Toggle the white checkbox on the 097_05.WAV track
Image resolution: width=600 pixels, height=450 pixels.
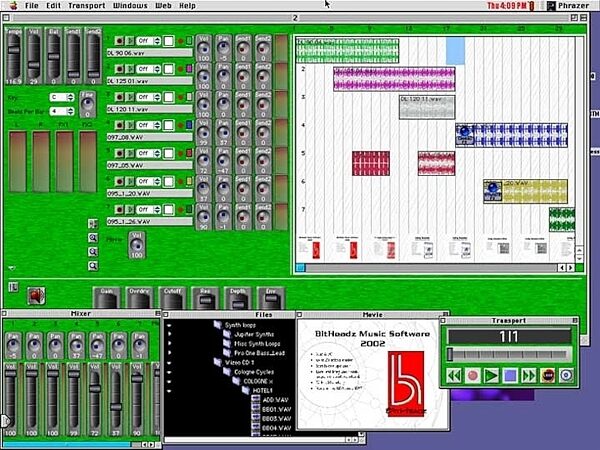[168, 153]
